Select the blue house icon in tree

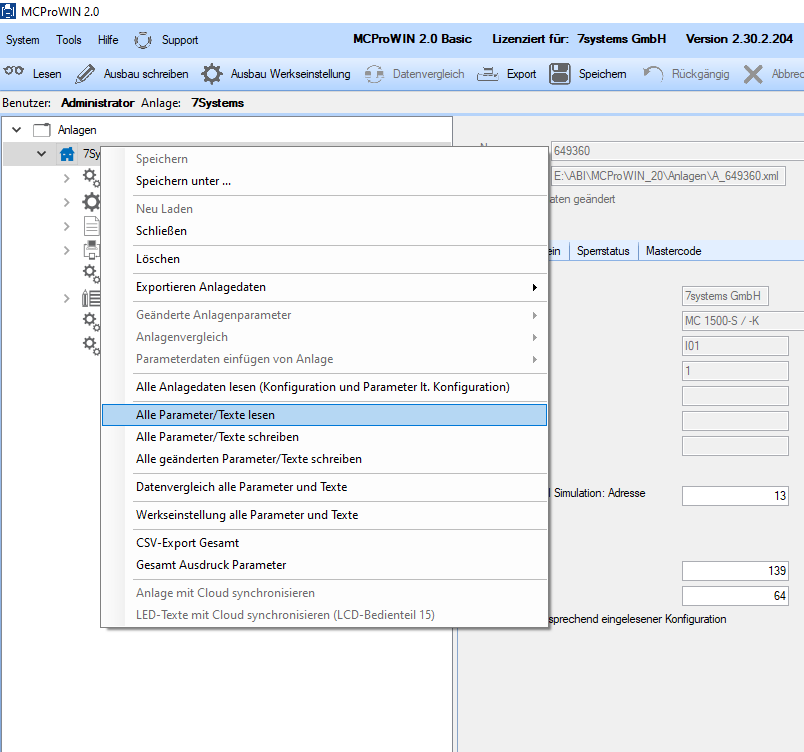(67, 154)
